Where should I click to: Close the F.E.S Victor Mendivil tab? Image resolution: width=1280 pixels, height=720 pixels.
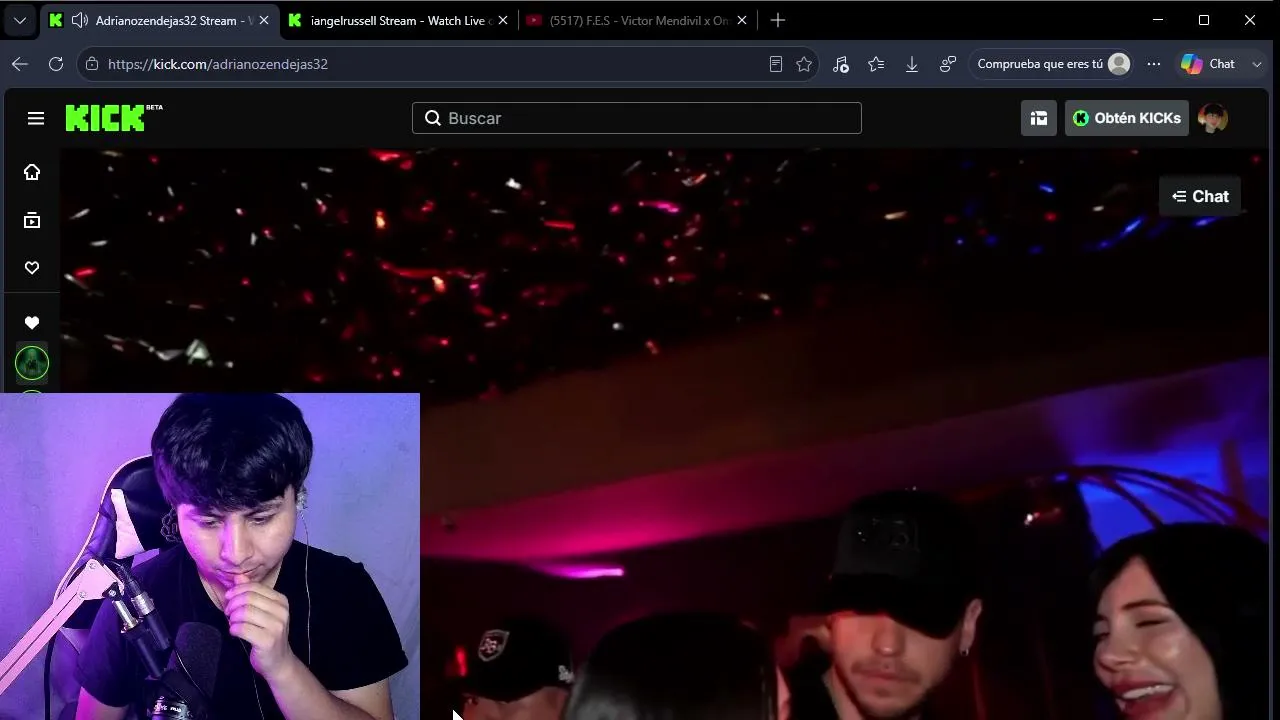(742, 20)
